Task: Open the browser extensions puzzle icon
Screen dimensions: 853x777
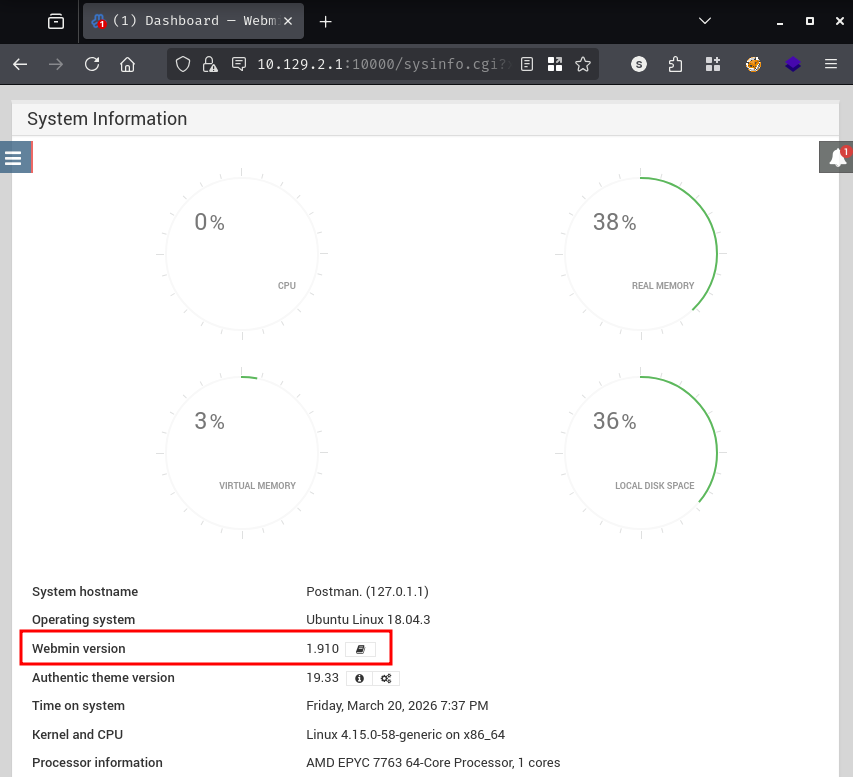Action: 675,64
